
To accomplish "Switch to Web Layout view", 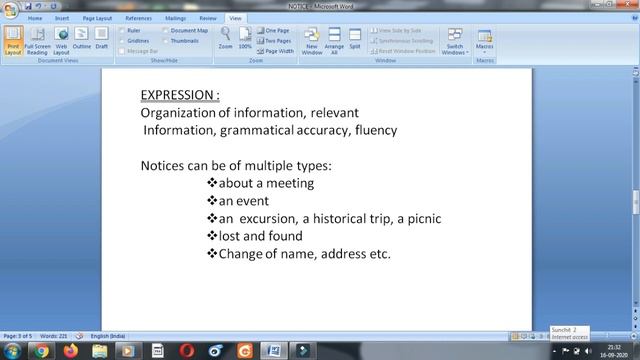I will [61, 40].
